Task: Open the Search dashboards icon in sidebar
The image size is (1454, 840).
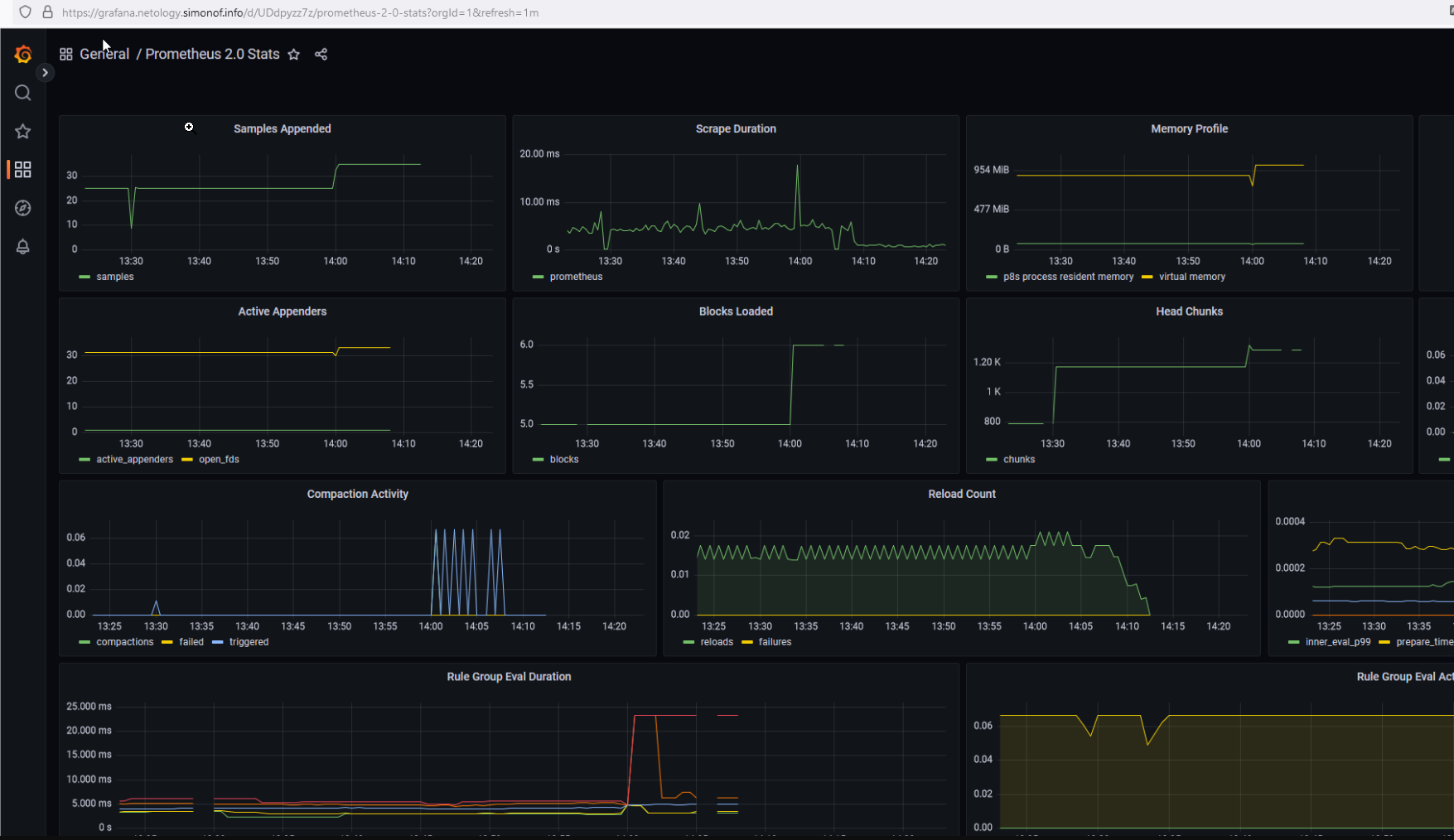Action: pyautogui.click(x=22, y=93)
